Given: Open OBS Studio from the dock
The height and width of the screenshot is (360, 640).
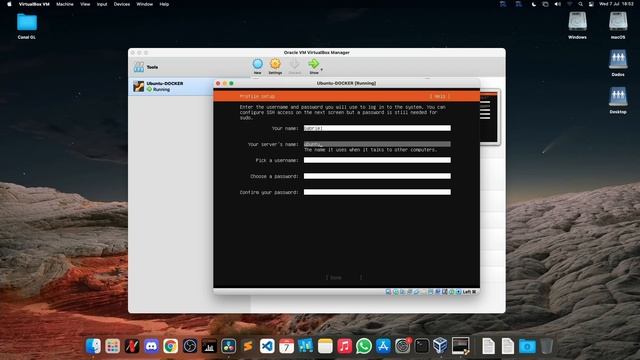Looking at the screenshot, I should point(190,346).
